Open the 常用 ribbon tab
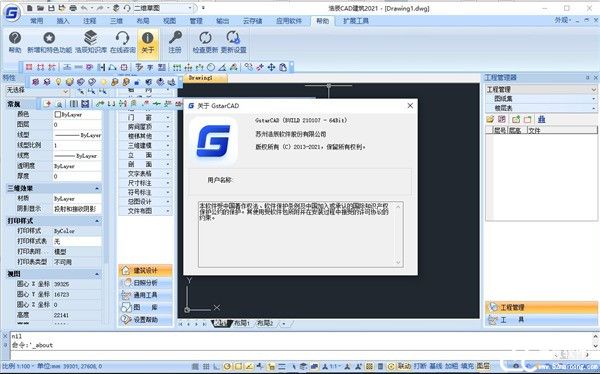 coord(36,21)
